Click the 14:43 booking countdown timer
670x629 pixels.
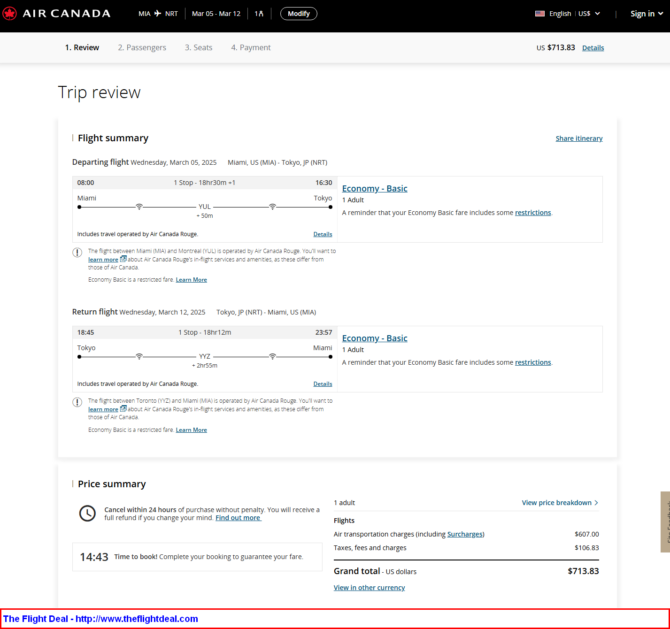pyautogui.click(x=94, y=557)
